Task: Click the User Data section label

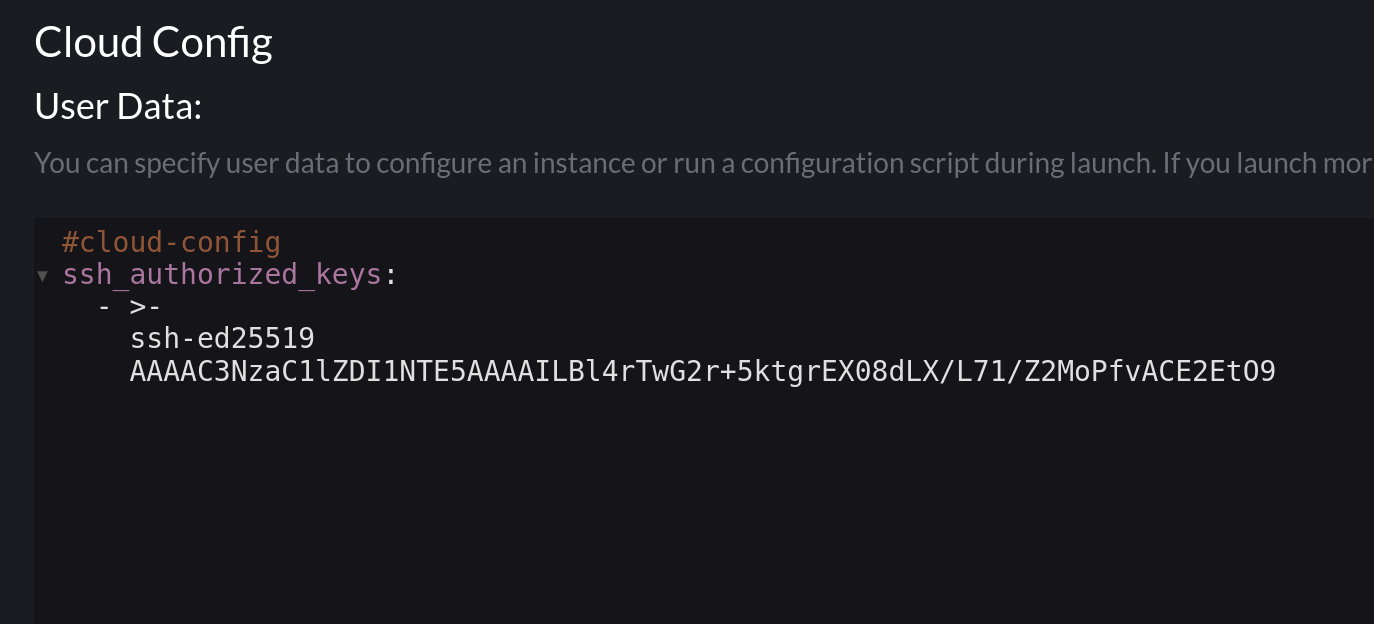Action: click(x=117, y=105)
